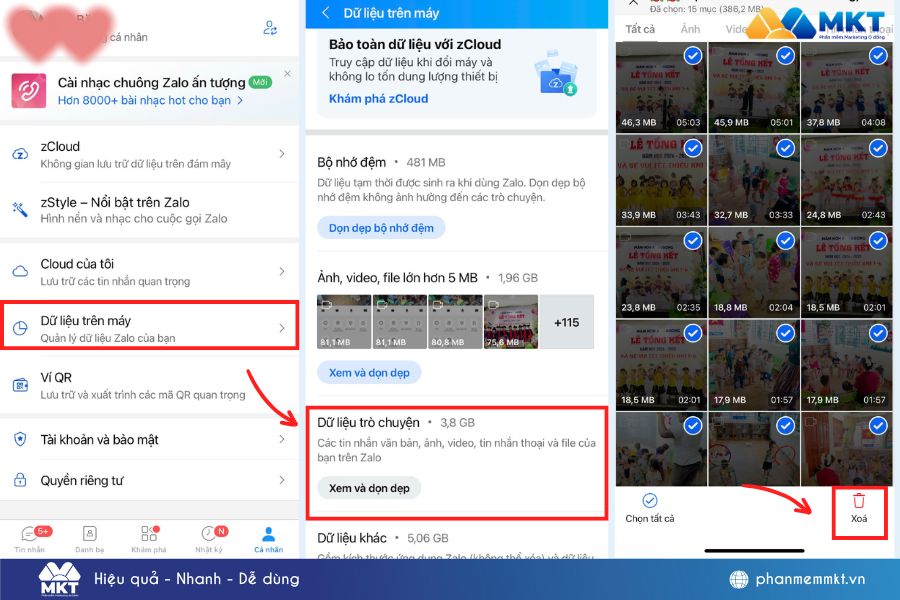
Task: Click the Quyền riêng tư lock icon
Action: [x=20, y=479]
